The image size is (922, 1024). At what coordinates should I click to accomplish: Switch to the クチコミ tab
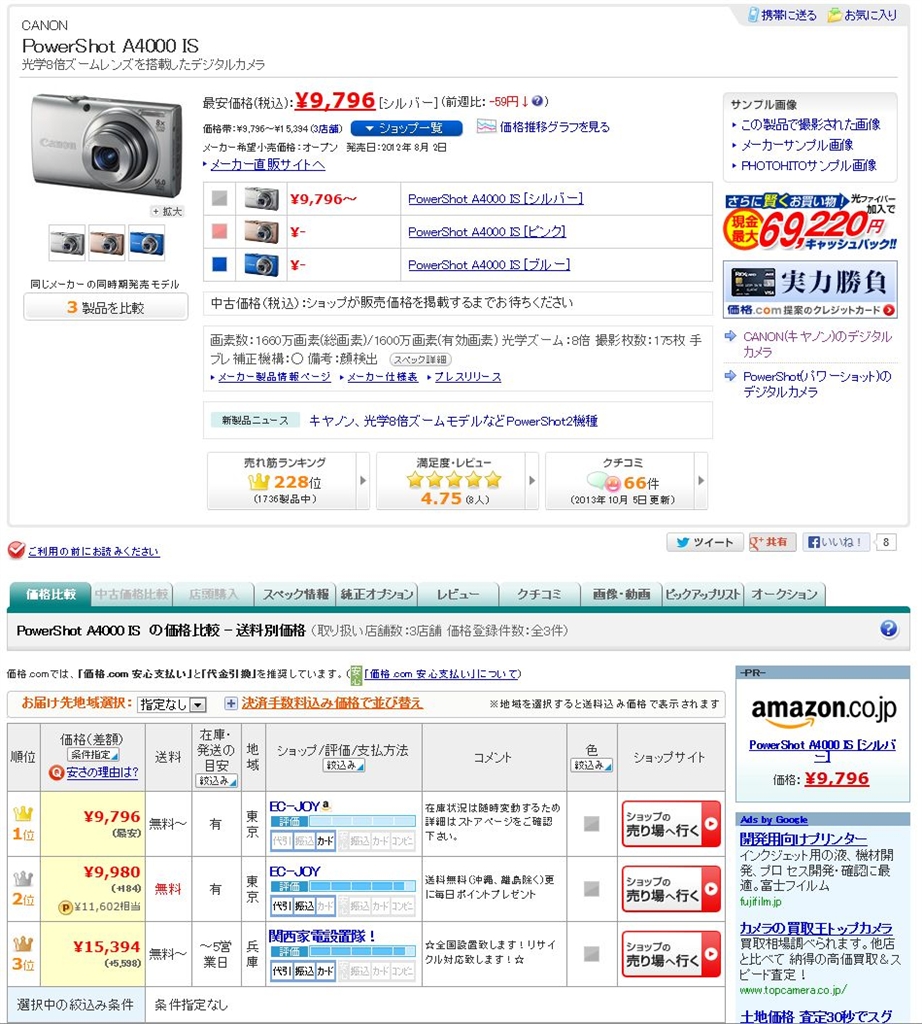(x=539, y=594)
